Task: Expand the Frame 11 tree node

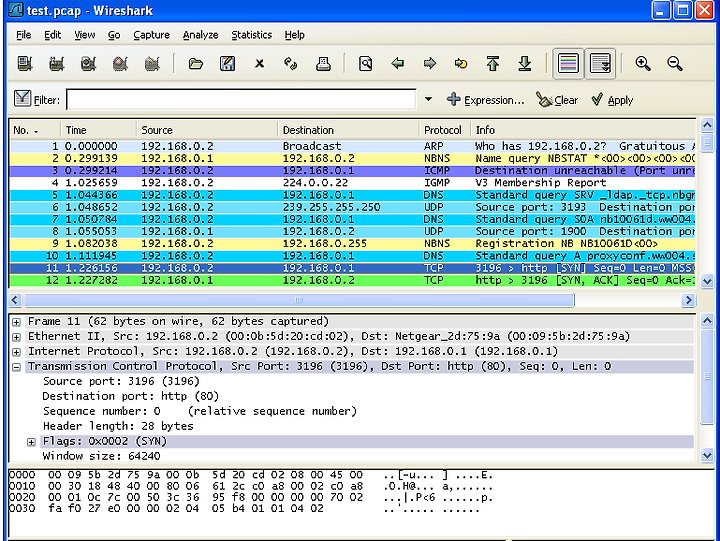Action: pos(16,322)
